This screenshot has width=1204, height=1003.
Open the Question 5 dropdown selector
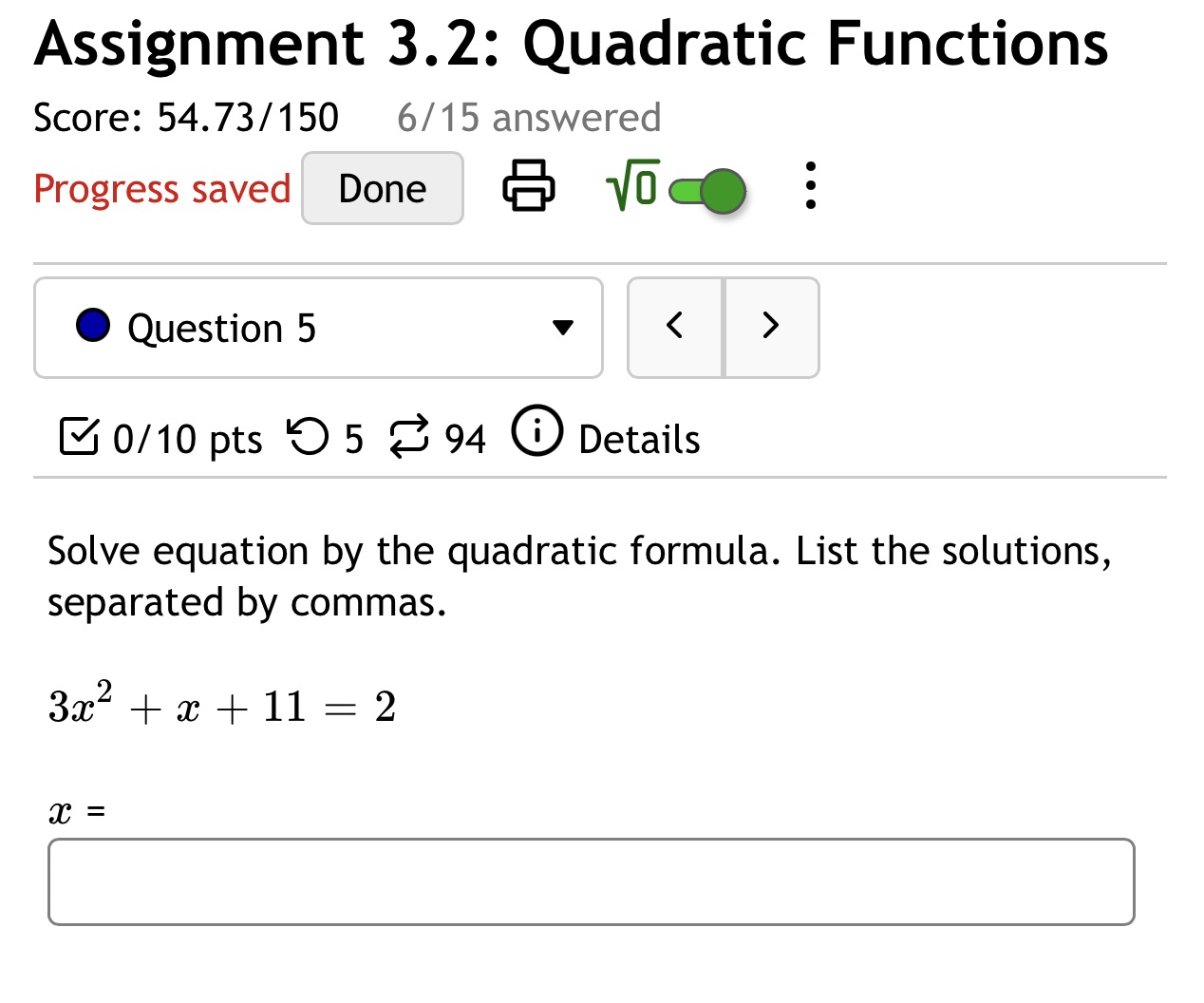point(318,327)
